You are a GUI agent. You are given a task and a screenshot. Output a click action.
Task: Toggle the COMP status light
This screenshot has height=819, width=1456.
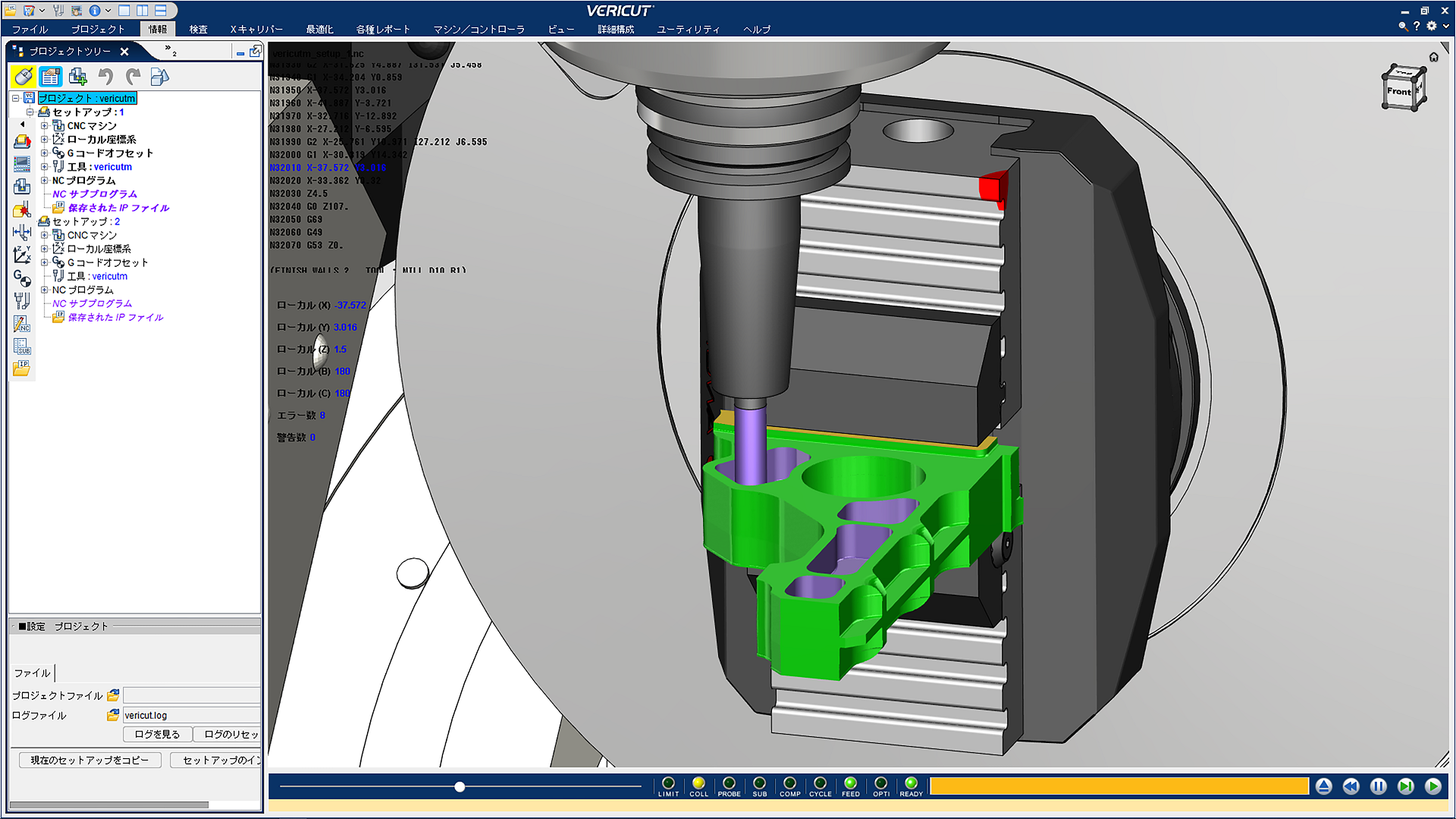pyautogui.click(x=789, y=783)
